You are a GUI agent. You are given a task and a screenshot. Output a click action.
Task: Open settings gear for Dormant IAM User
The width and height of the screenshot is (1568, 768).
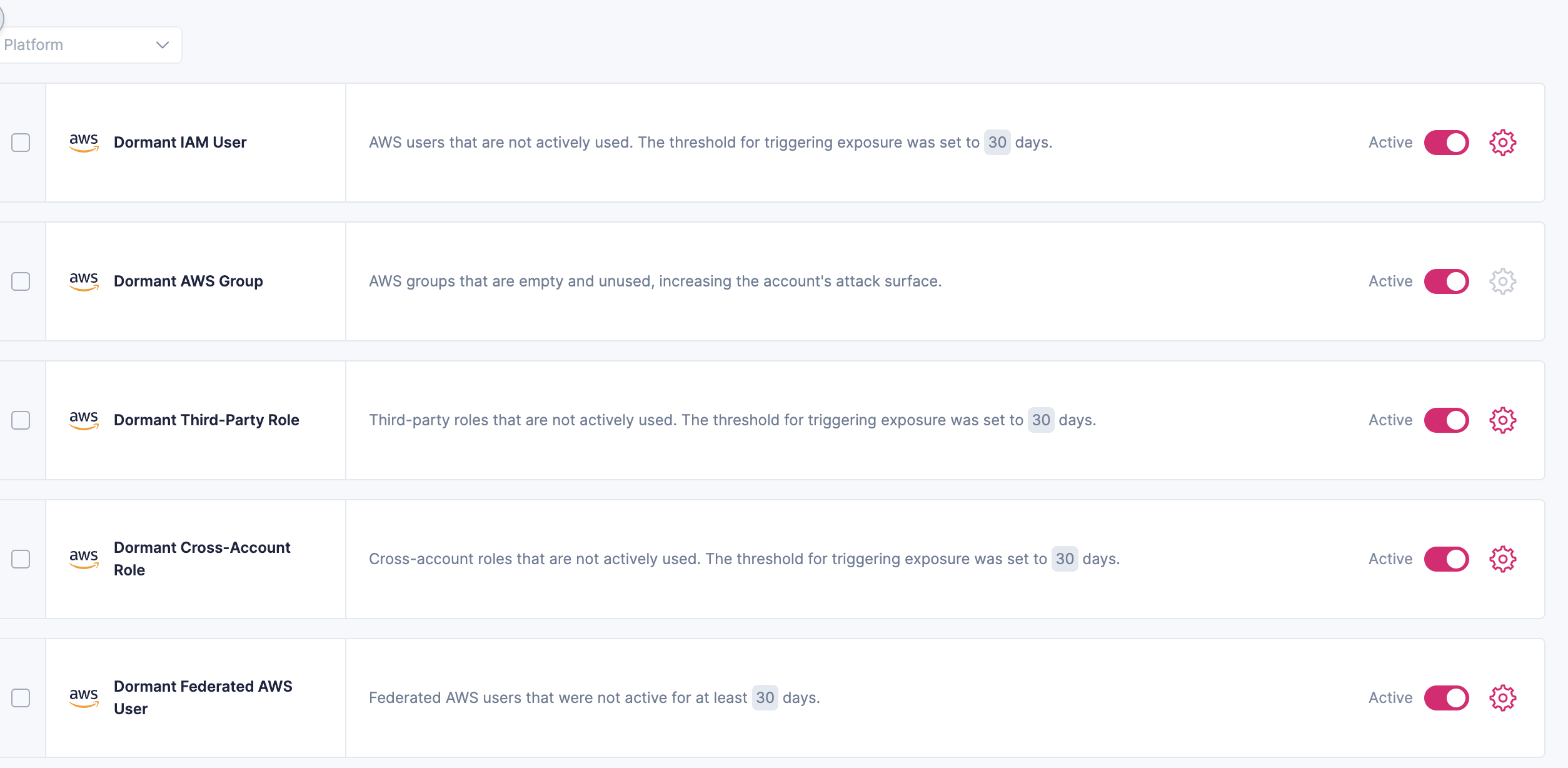point(1502,143)
